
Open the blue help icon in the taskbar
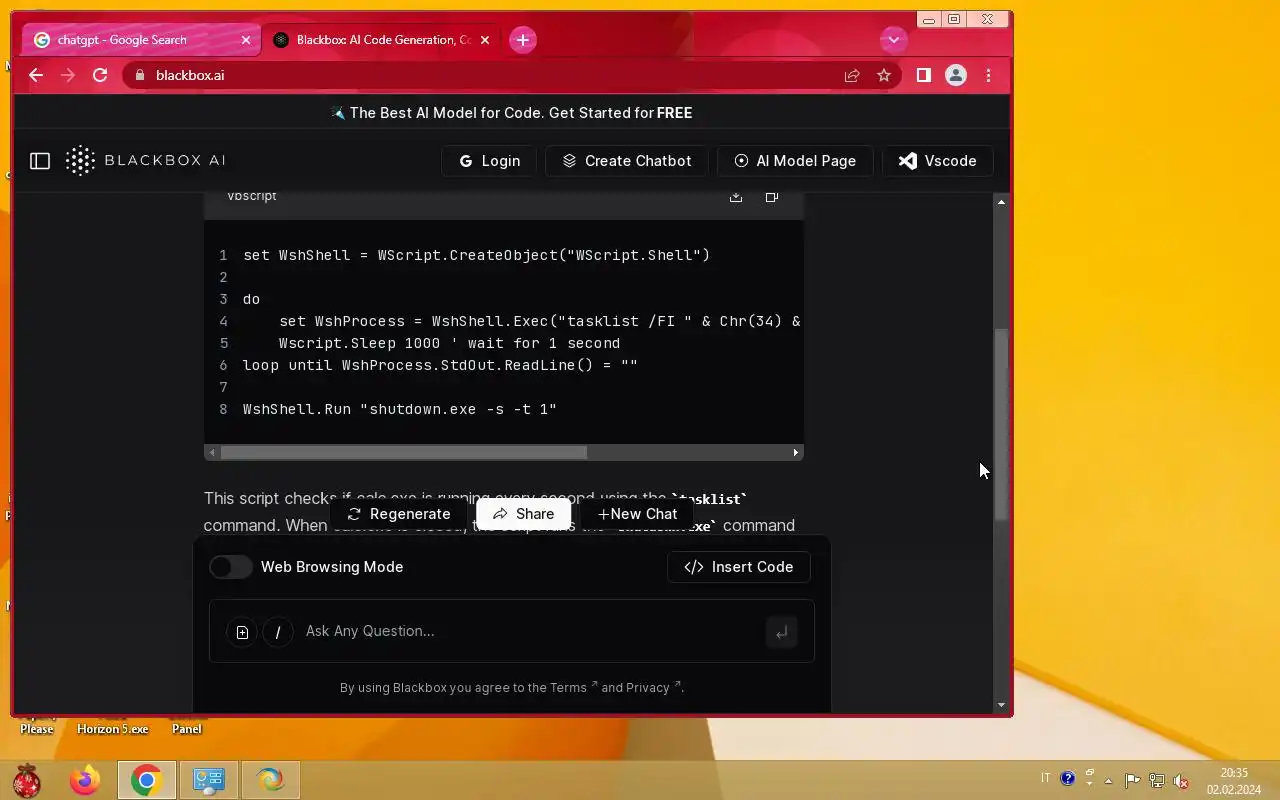tap(1067, 778)
